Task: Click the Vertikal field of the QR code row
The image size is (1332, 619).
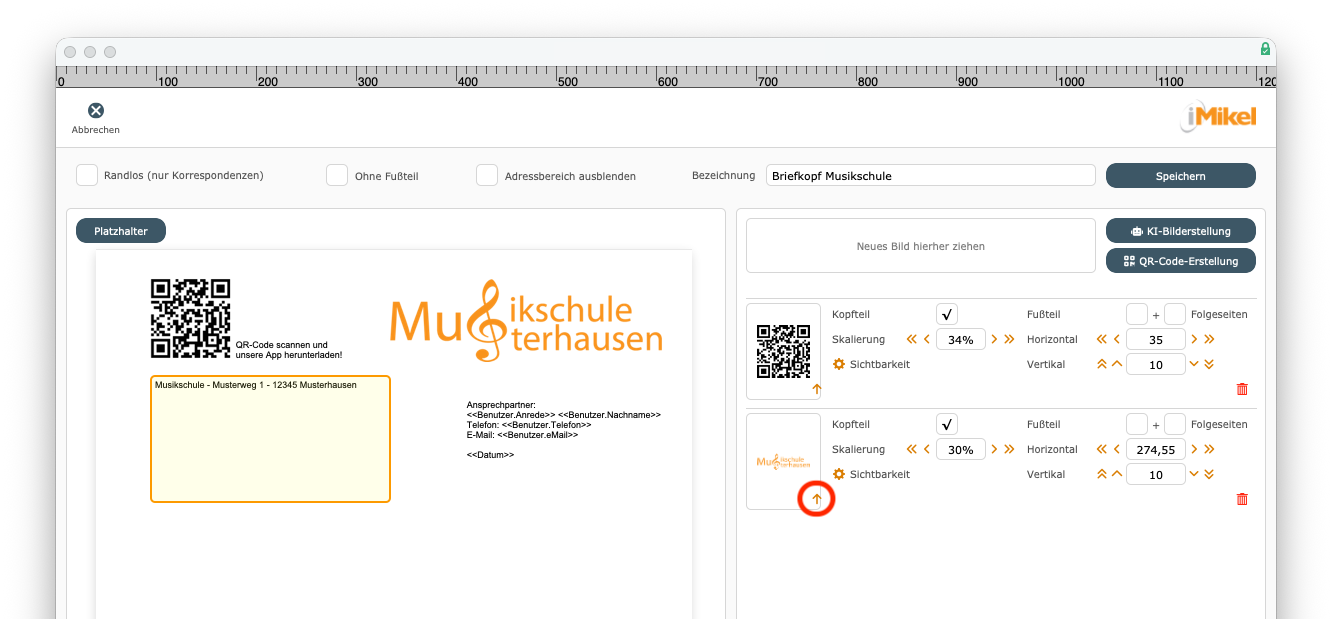Action: point(1156,364)
